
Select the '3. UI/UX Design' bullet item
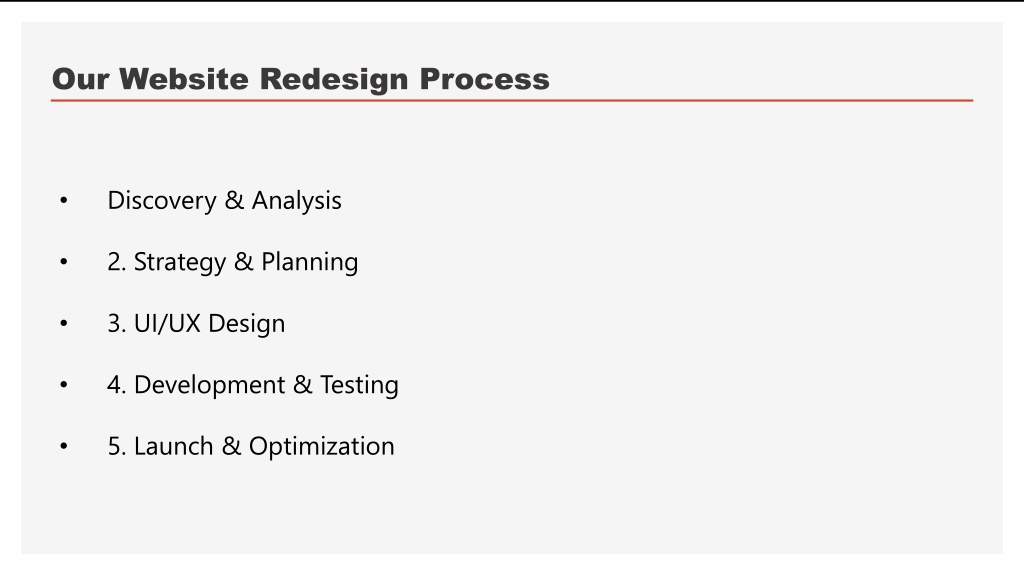click(x=196, y=323)
